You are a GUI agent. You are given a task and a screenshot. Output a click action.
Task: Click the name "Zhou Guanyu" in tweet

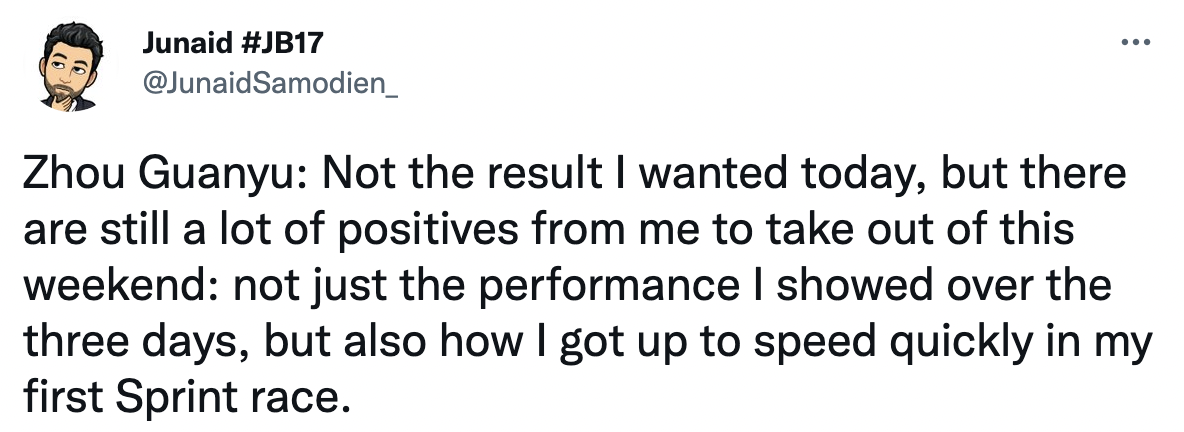point(158,176)
